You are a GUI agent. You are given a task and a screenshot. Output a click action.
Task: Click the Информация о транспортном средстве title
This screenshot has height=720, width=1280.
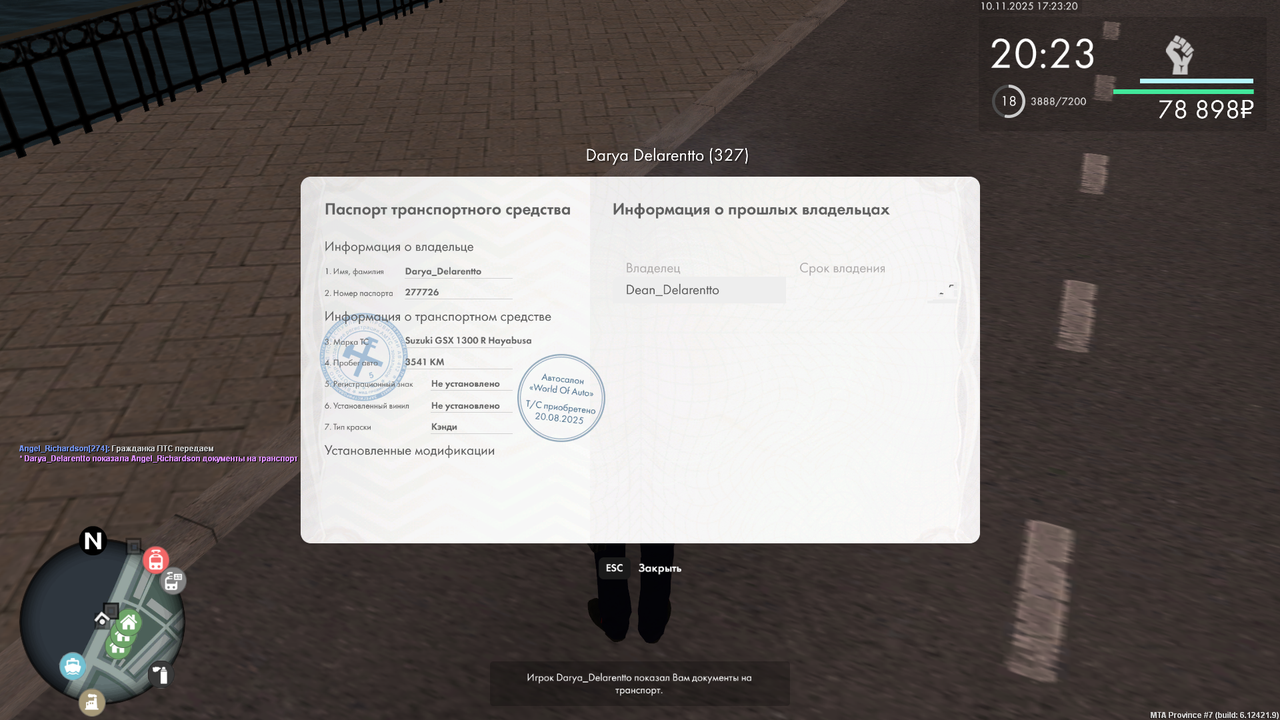(438, 317)
